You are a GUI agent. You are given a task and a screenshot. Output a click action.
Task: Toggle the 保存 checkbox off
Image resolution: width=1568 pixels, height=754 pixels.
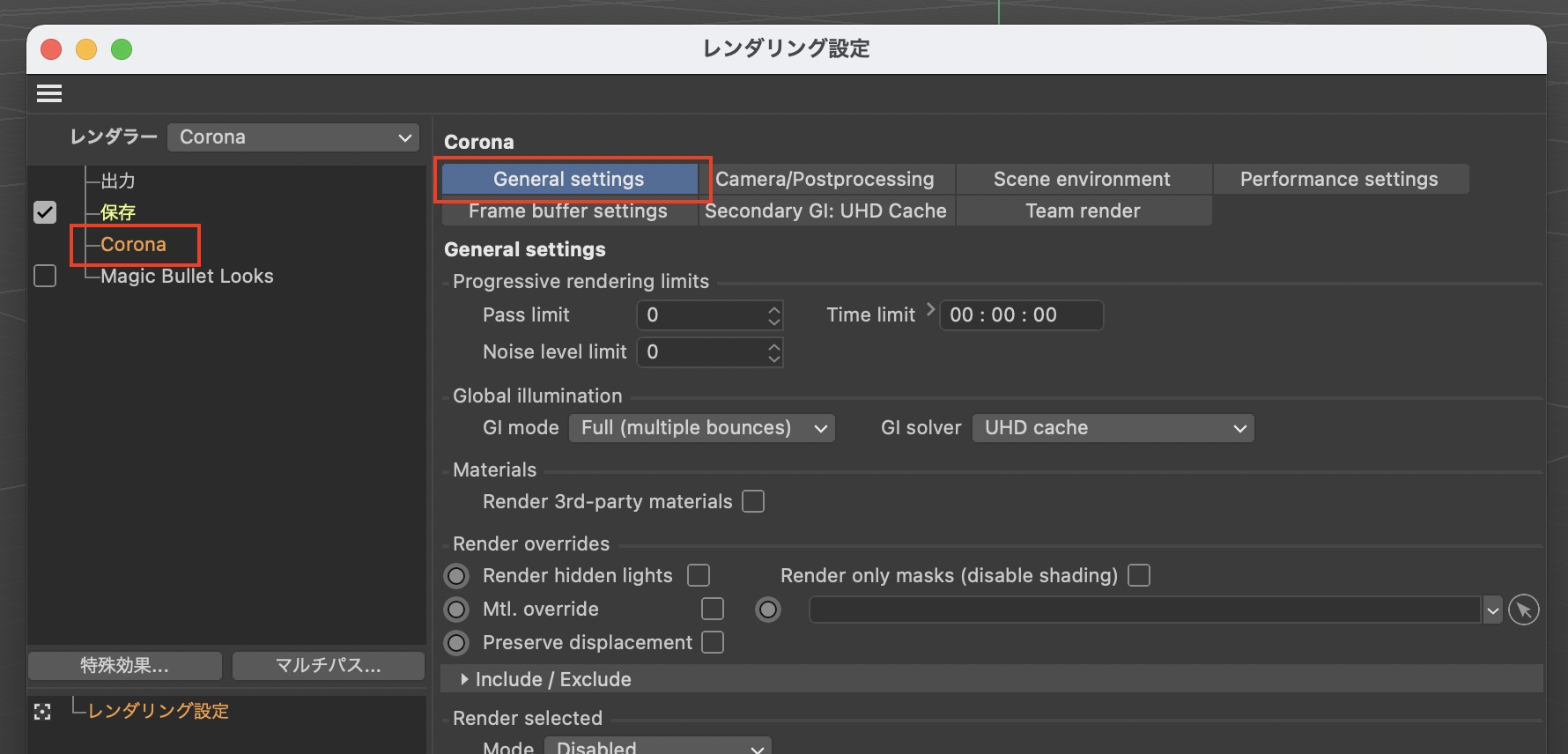coord(45,212)
